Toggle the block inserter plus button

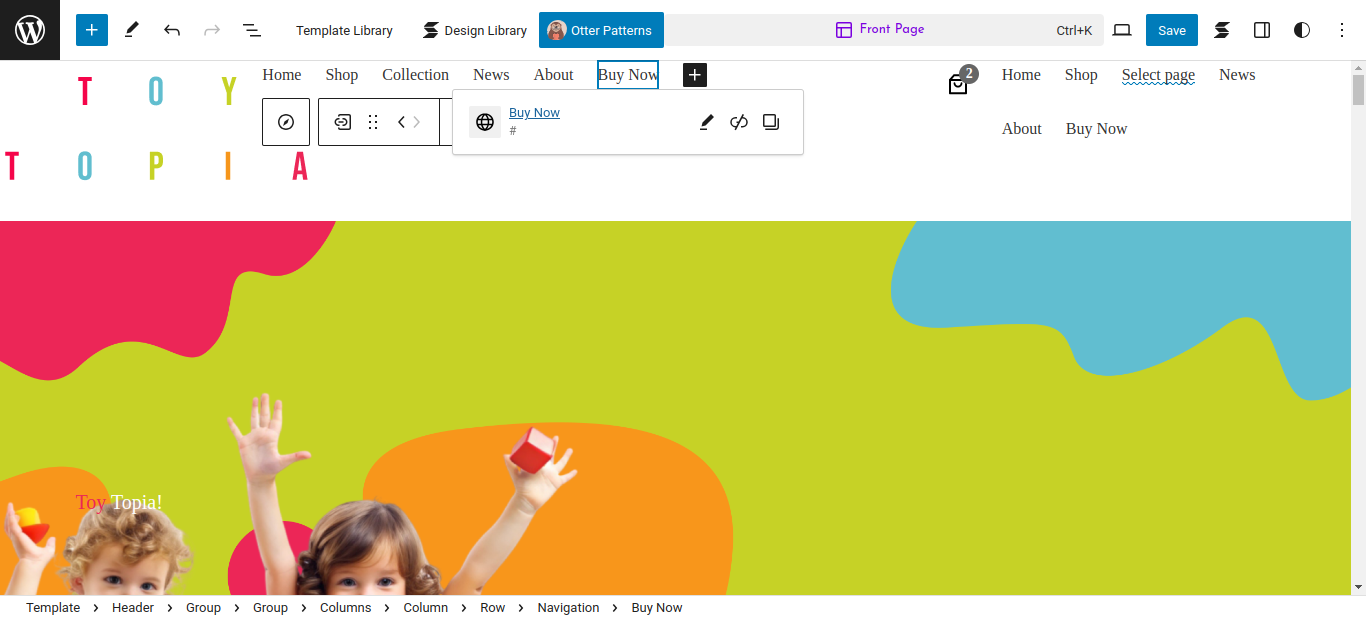[x=92, y=30]
